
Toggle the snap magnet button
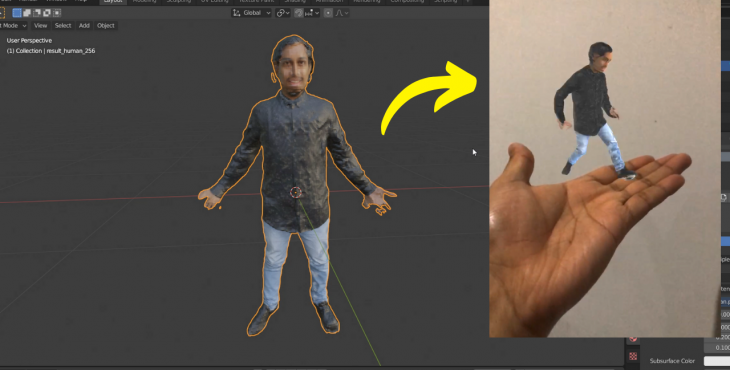click(x=299, y=13)
